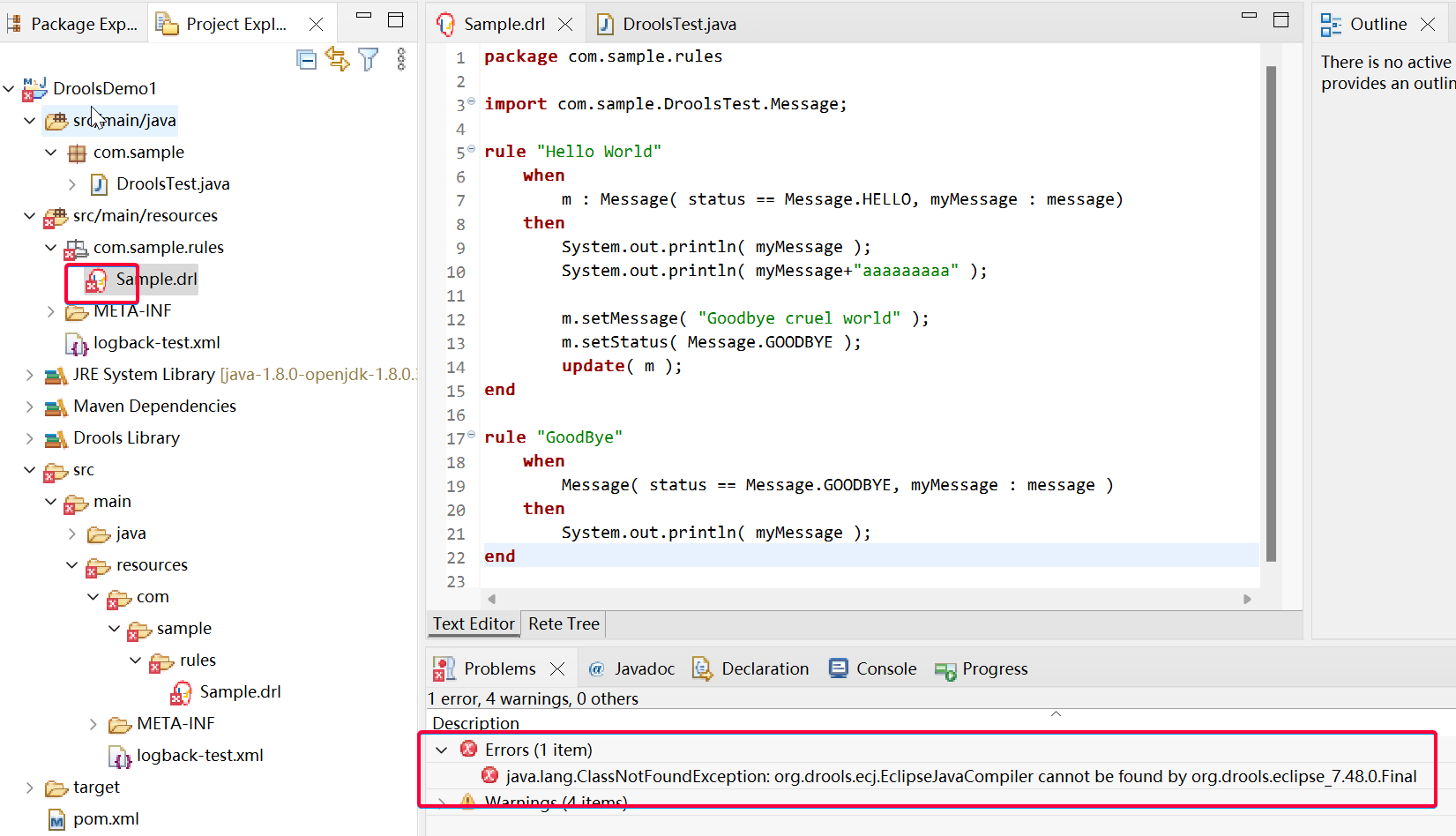
Task: Open the Progress view tab
Action: click(982, 669)
